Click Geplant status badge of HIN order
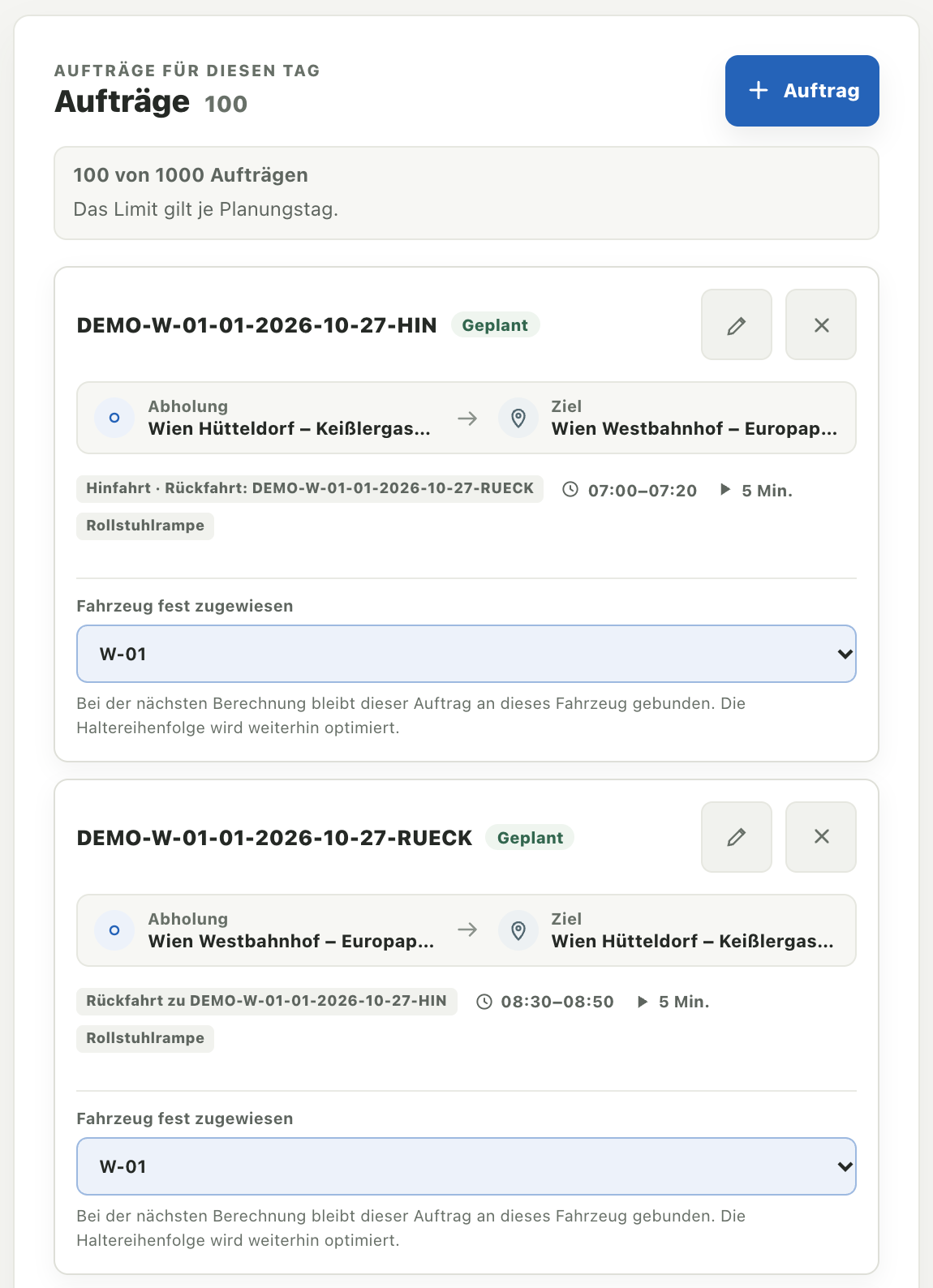The height and width of the screenshot is (1288, 933). tap(495, 325)
